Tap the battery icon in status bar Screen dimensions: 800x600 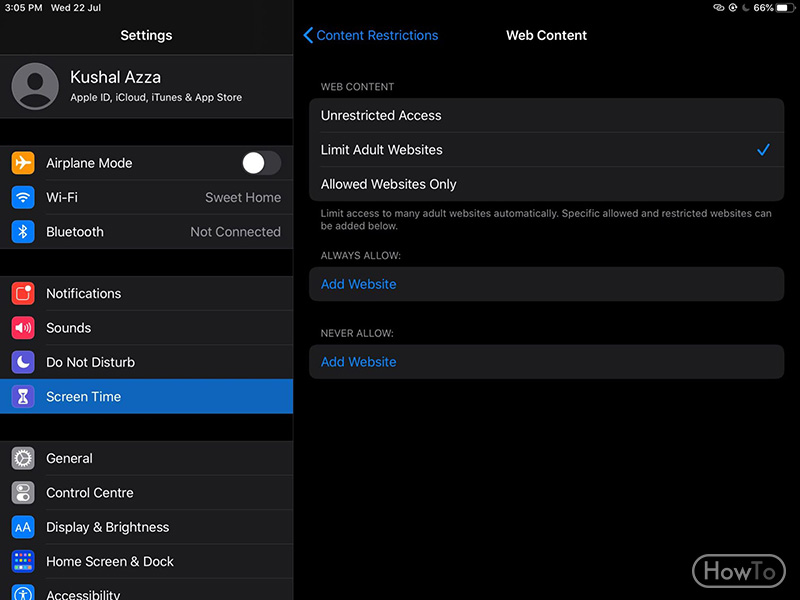[784, 8]
